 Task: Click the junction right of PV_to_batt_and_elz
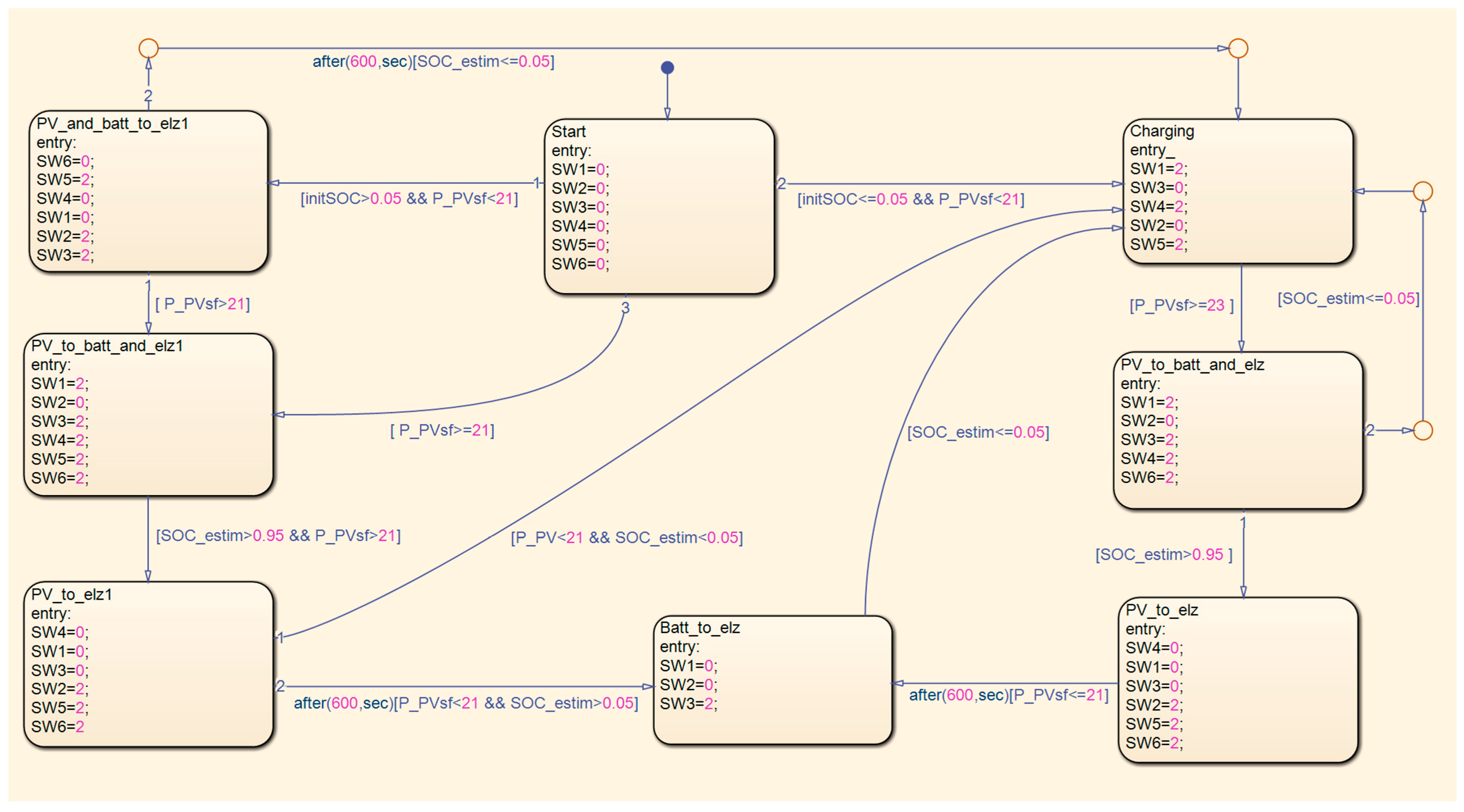tap(1422, 430)
